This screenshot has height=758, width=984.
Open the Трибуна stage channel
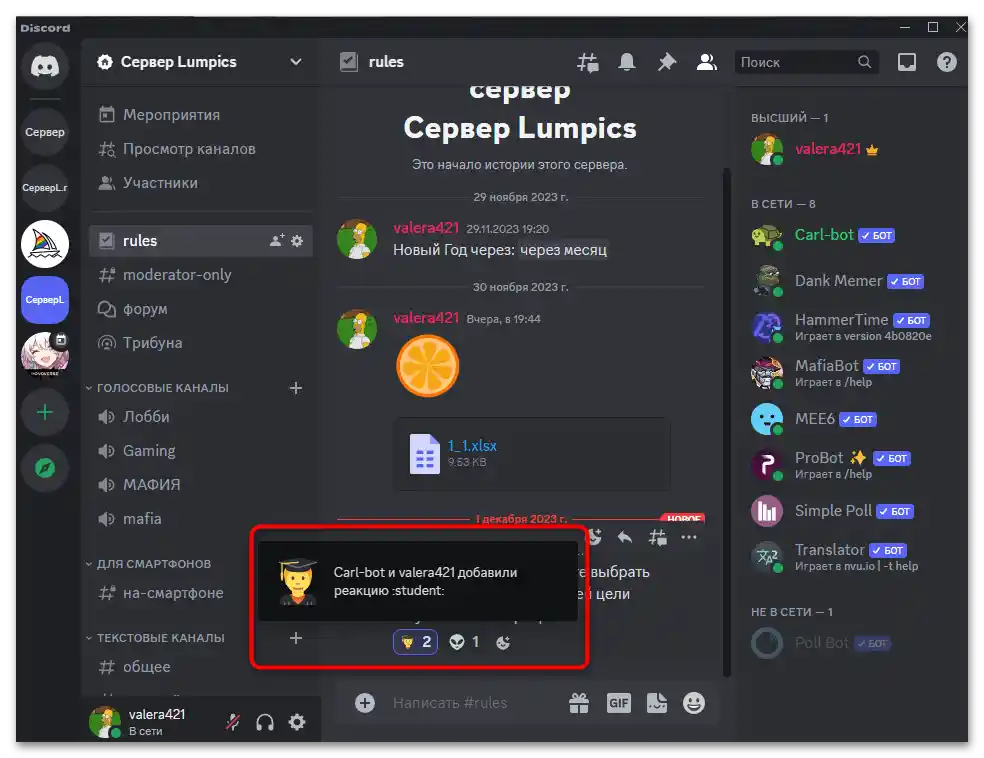pos(201,343)
